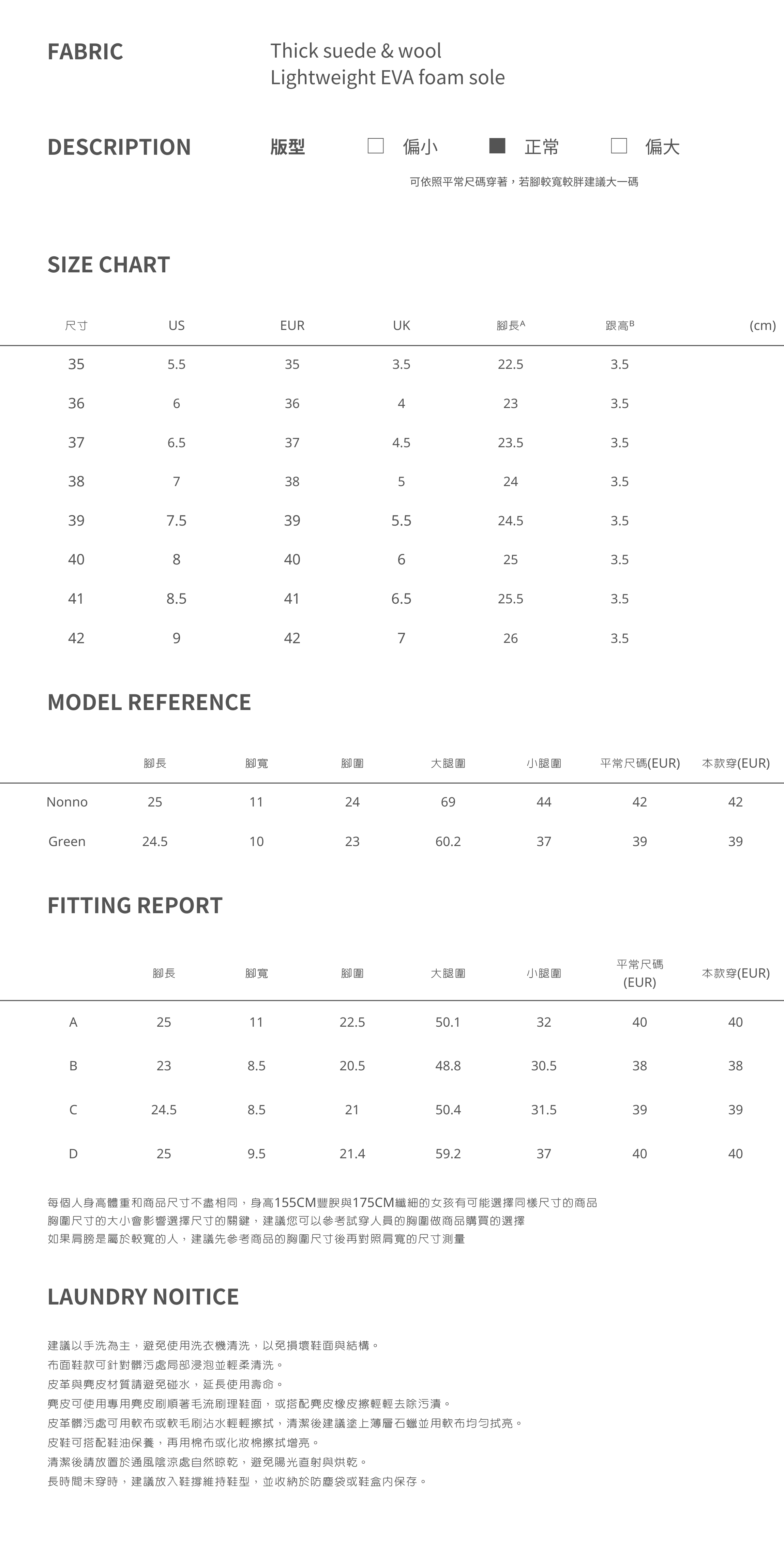The height and width of the screenshot is (1568, 784).
Task: Check the 偏小 checkbox
Action: (x=376, y=146)
